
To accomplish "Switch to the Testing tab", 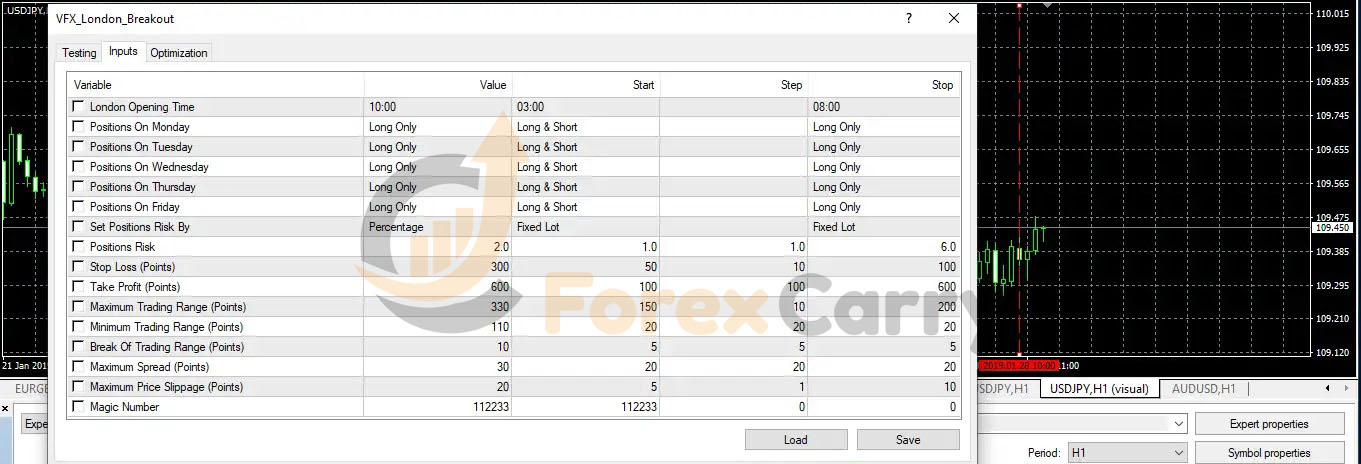I will (79, 53).
